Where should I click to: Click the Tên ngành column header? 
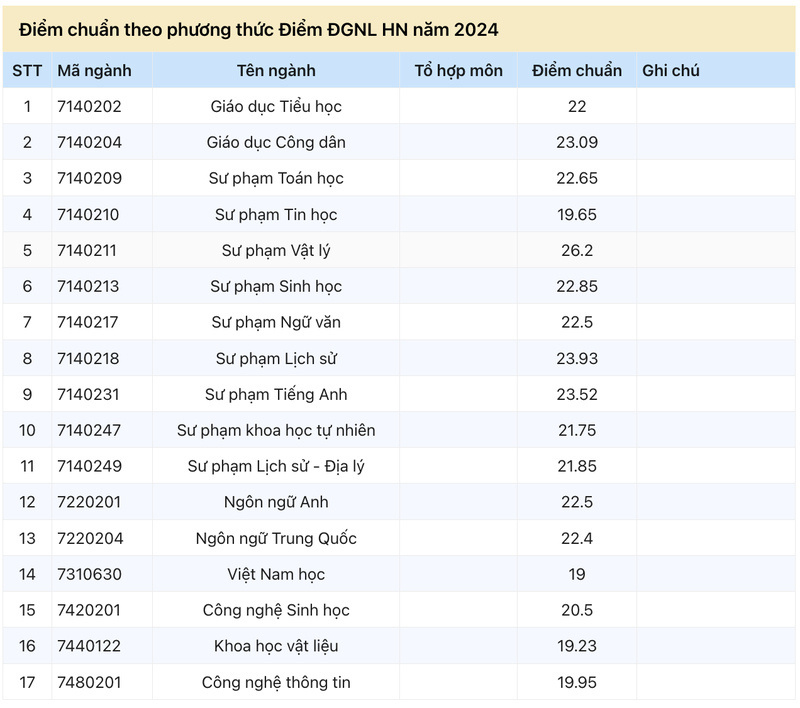pos(276,70)
